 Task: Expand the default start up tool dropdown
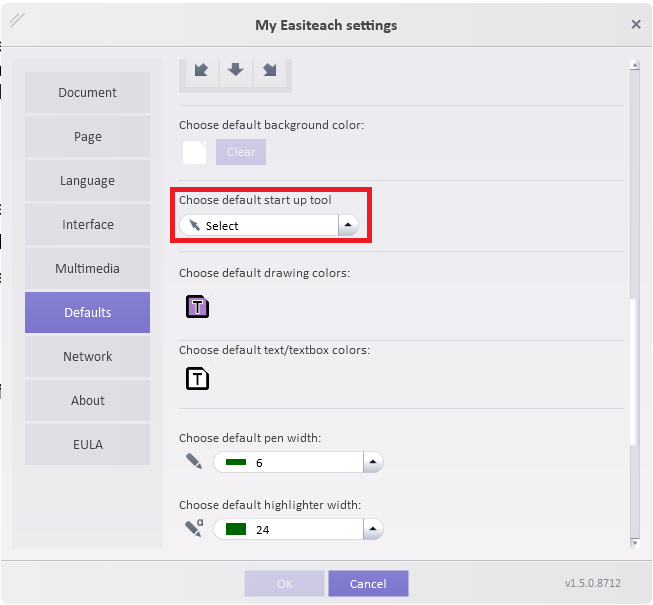pyautogui.click(x=347, y=226)
